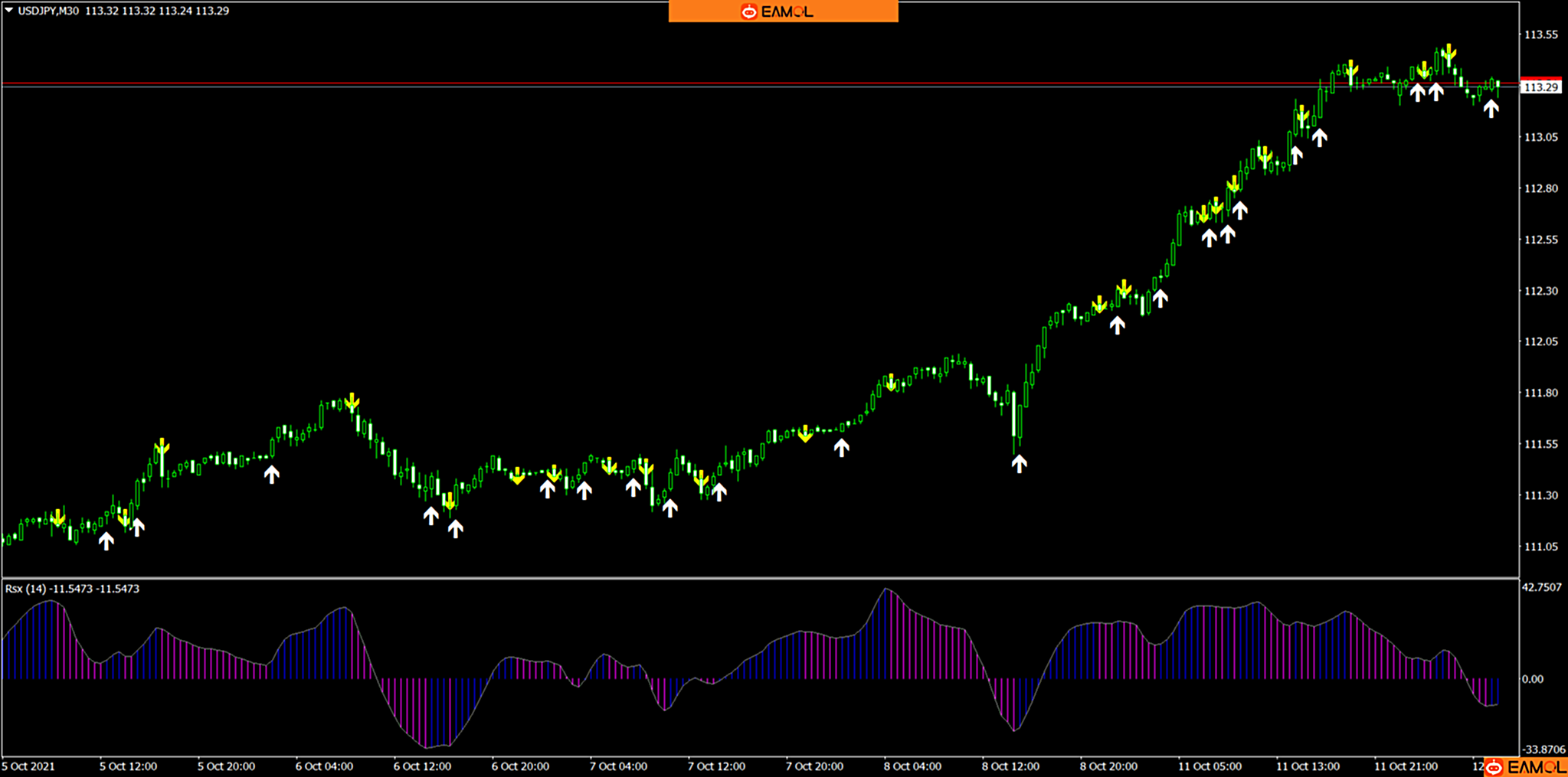Click the 6 Oct 04:00 time label
The height and width of the screenshot is (777, 1568).
click(324, 766)
